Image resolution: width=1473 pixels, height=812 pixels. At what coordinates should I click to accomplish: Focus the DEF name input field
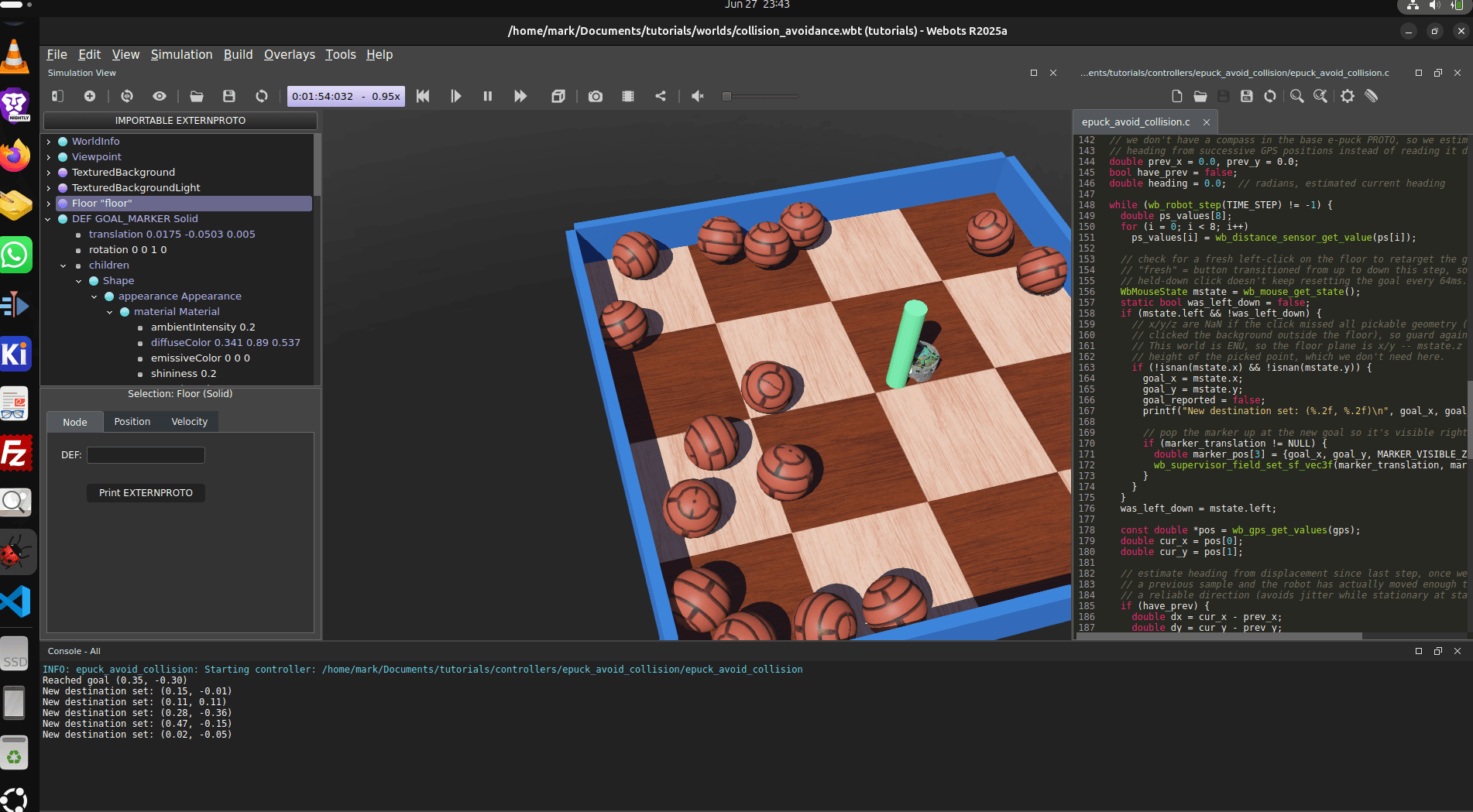tap(146, 455)
